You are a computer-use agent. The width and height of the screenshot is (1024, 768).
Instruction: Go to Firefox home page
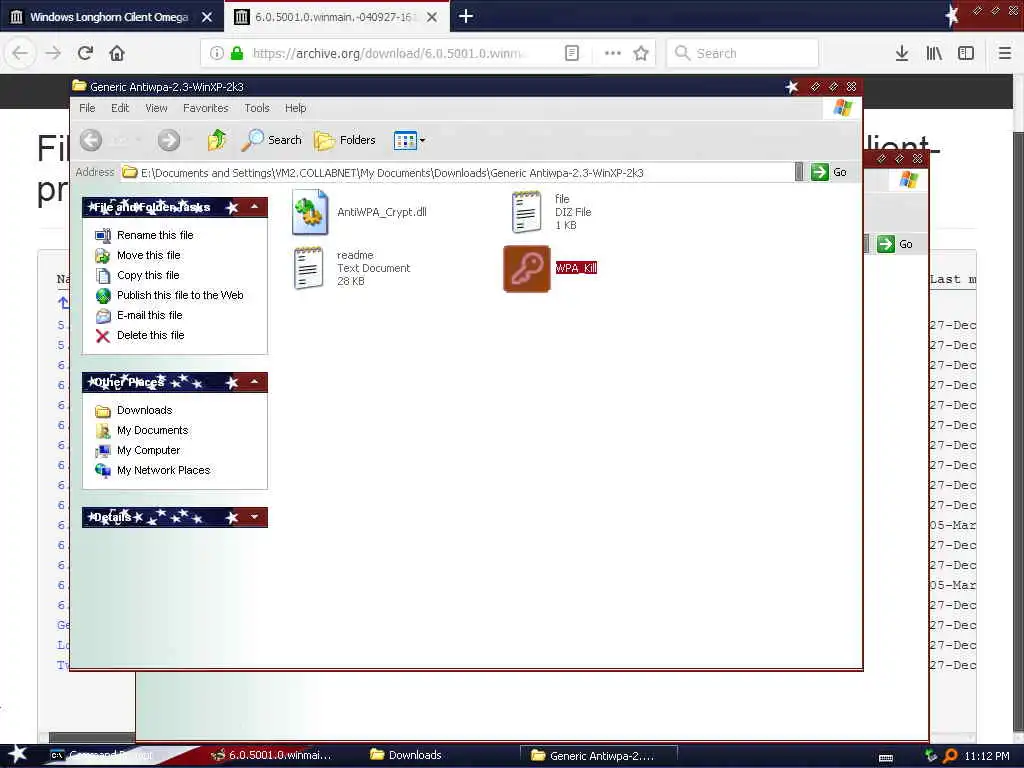[x=117, y=53]
